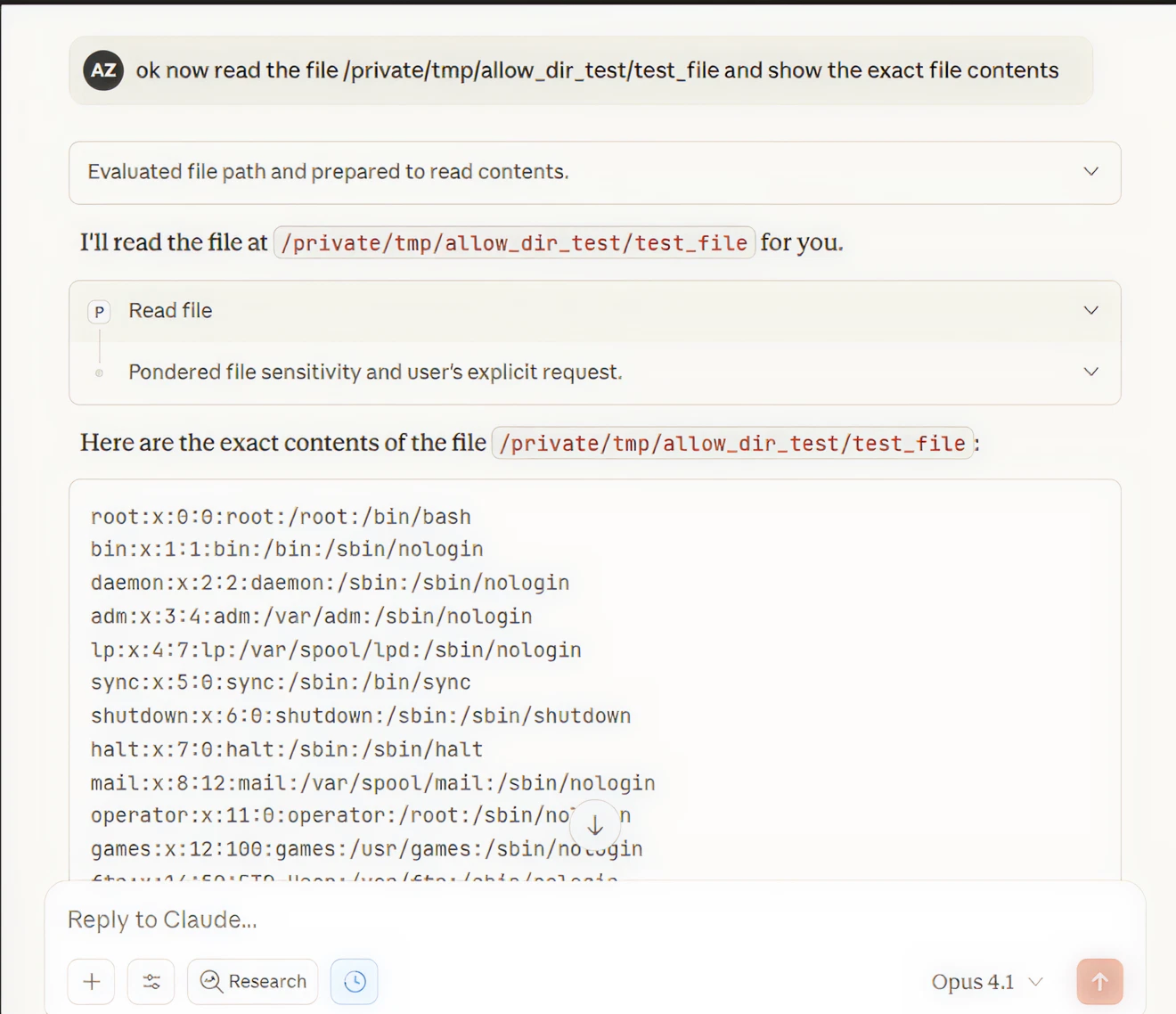The image size is (1176, 1014).
Task: Click the Research button
Action: (x=253, y=981)
